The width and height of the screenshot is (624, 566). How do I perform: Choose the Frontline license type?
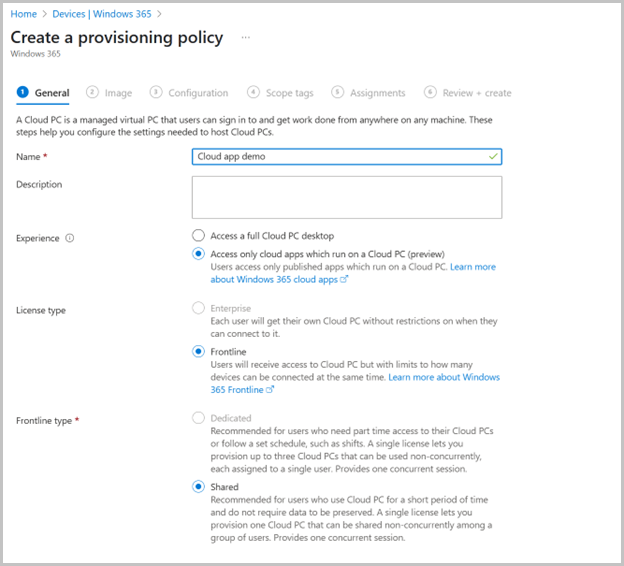click(198, 352)
